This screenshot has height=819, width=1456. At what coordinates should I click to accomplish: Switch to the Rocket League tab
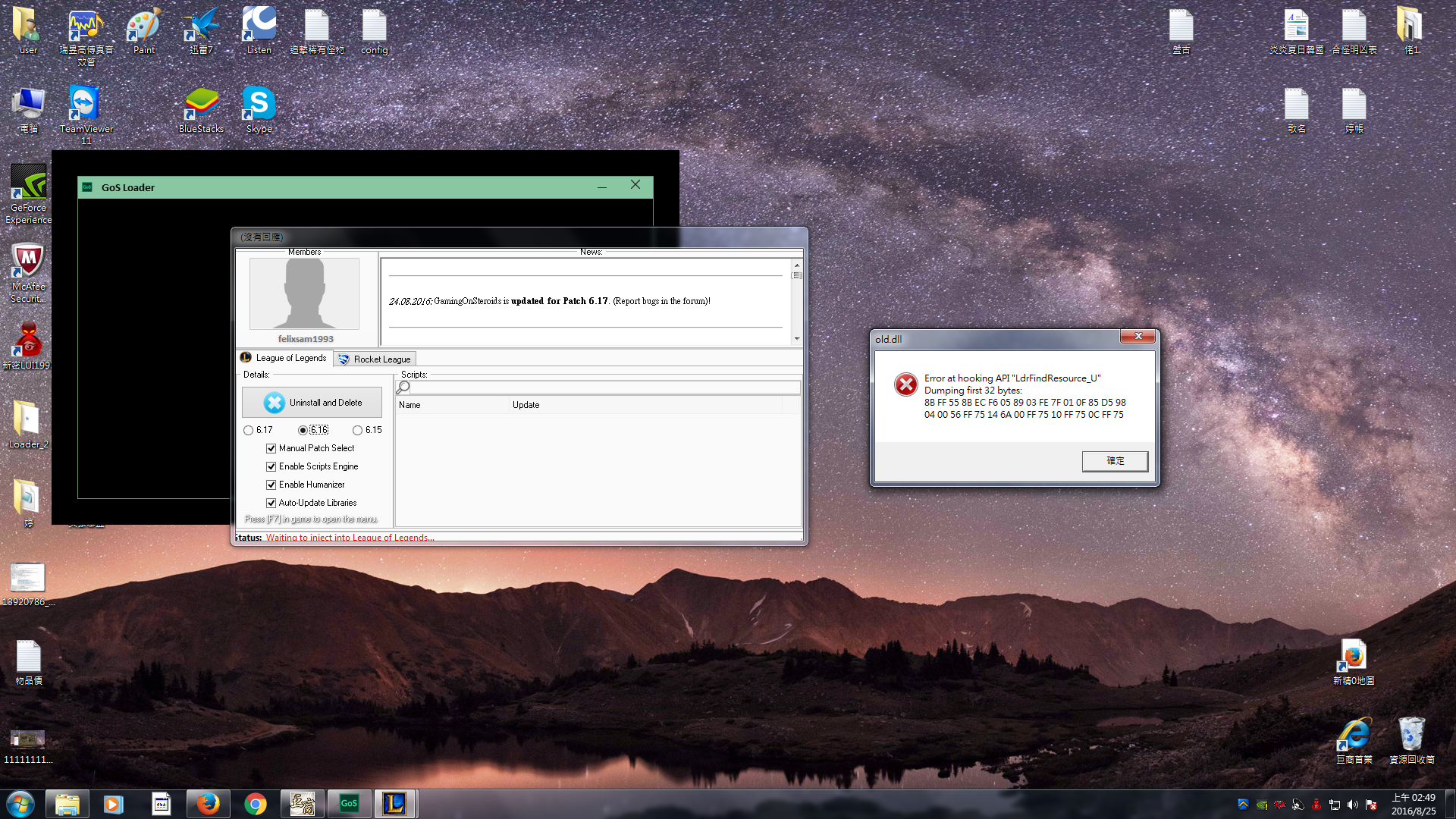tap(375, 359)
